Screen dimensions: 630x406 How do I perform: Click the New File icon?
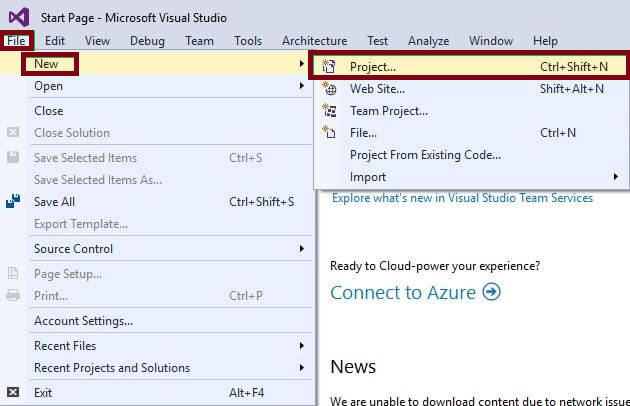(x=329, y=132)
